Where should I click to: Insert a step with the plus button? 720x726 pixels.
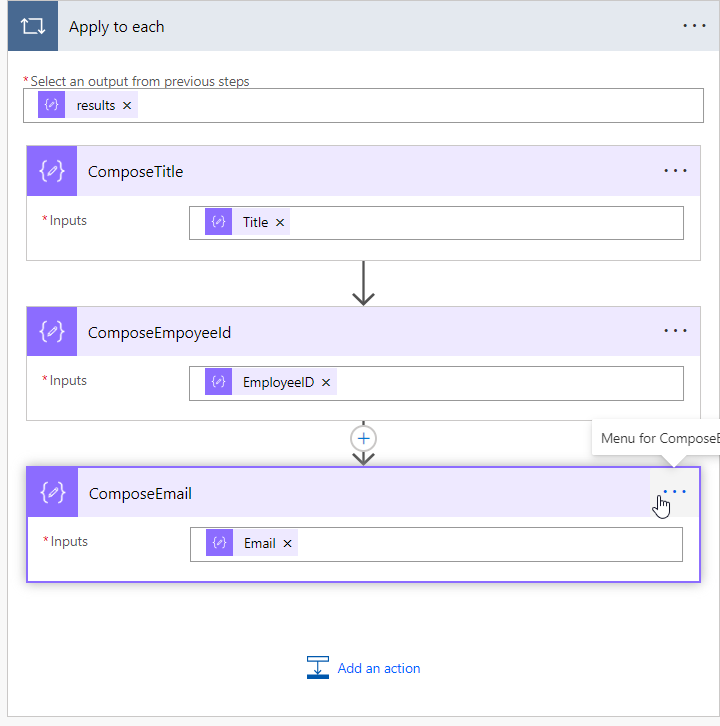[x=363, y=438]
